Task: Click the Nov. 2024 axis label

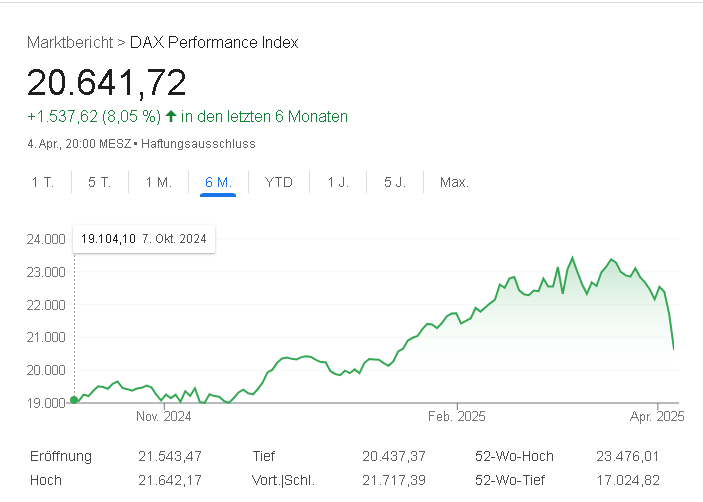Action: pyautogui.click(x=163, y=416)
